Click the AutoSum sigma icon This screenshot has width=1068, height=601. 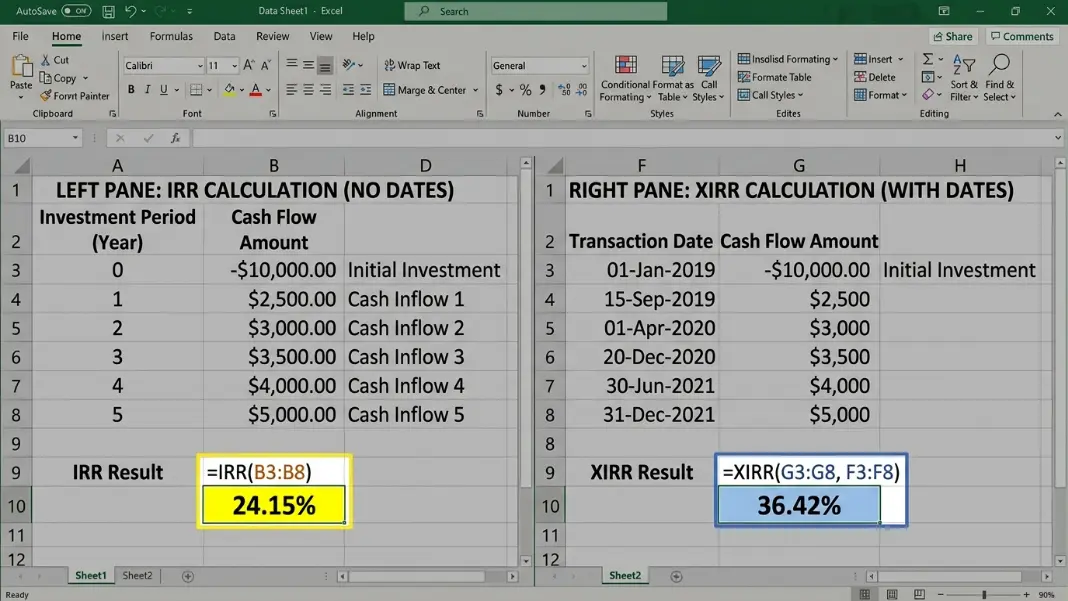tap(928, 59)
